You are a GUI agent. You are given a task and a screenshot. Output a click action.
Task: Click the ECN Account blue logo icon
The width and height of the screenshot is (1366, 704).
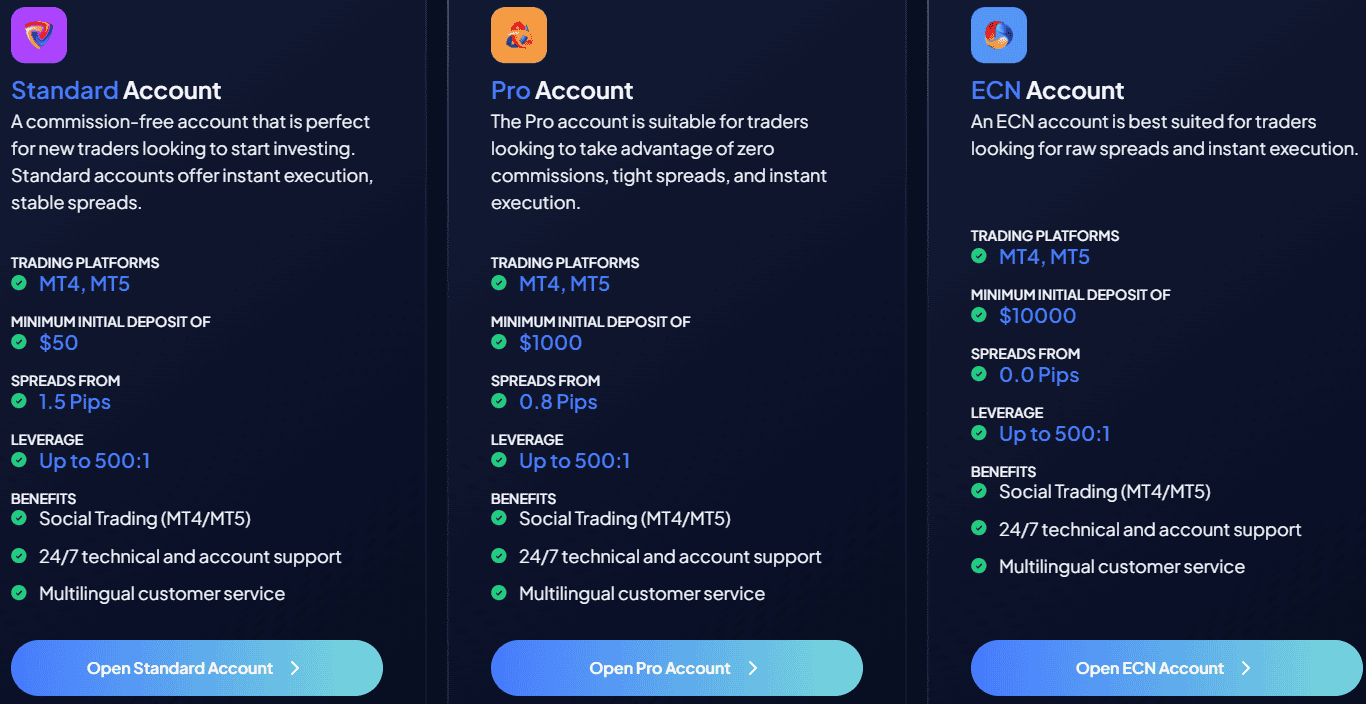click(x=998, y=34)
